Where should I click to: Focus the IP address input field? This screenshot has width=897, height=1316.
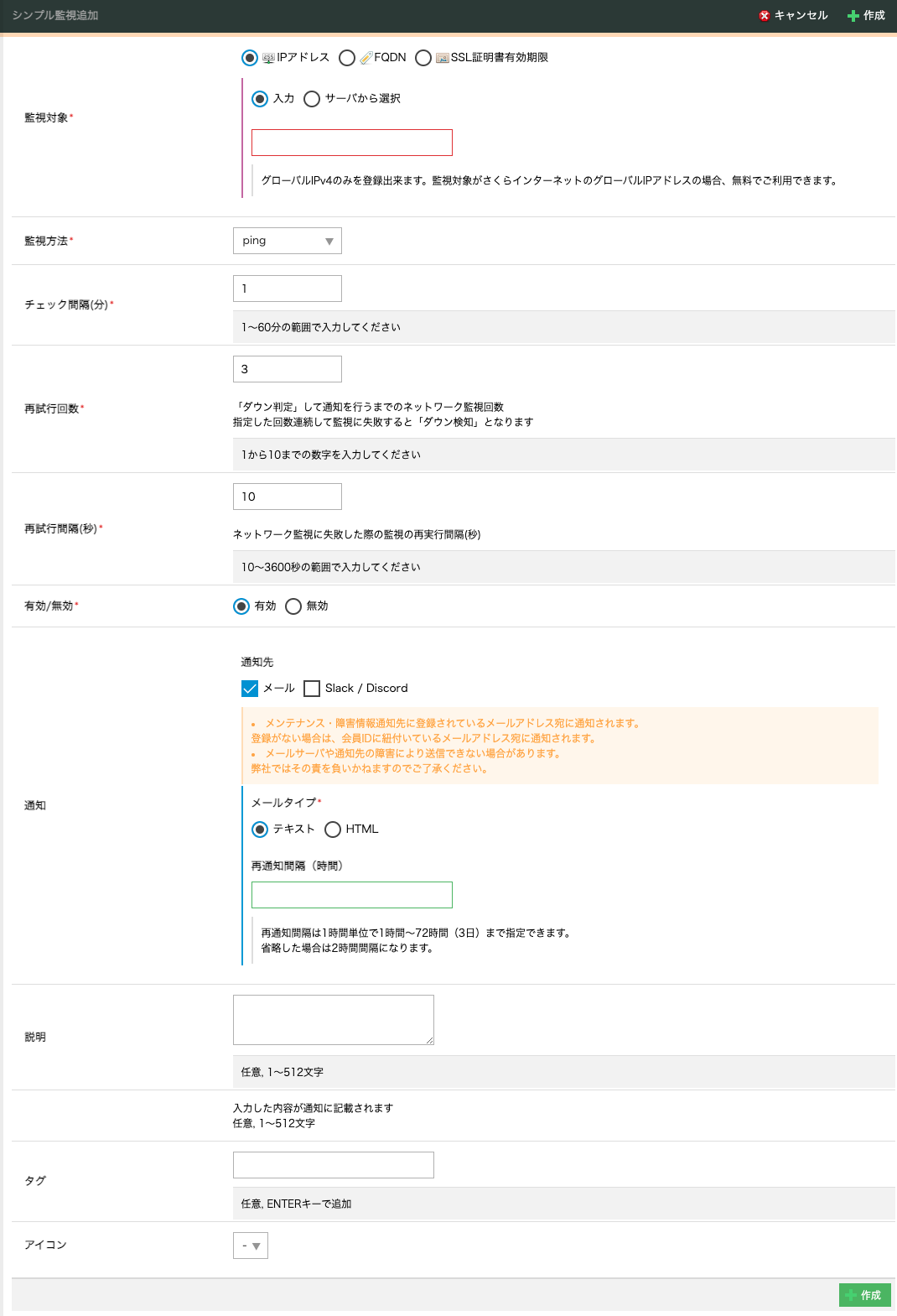click(351, 143)
